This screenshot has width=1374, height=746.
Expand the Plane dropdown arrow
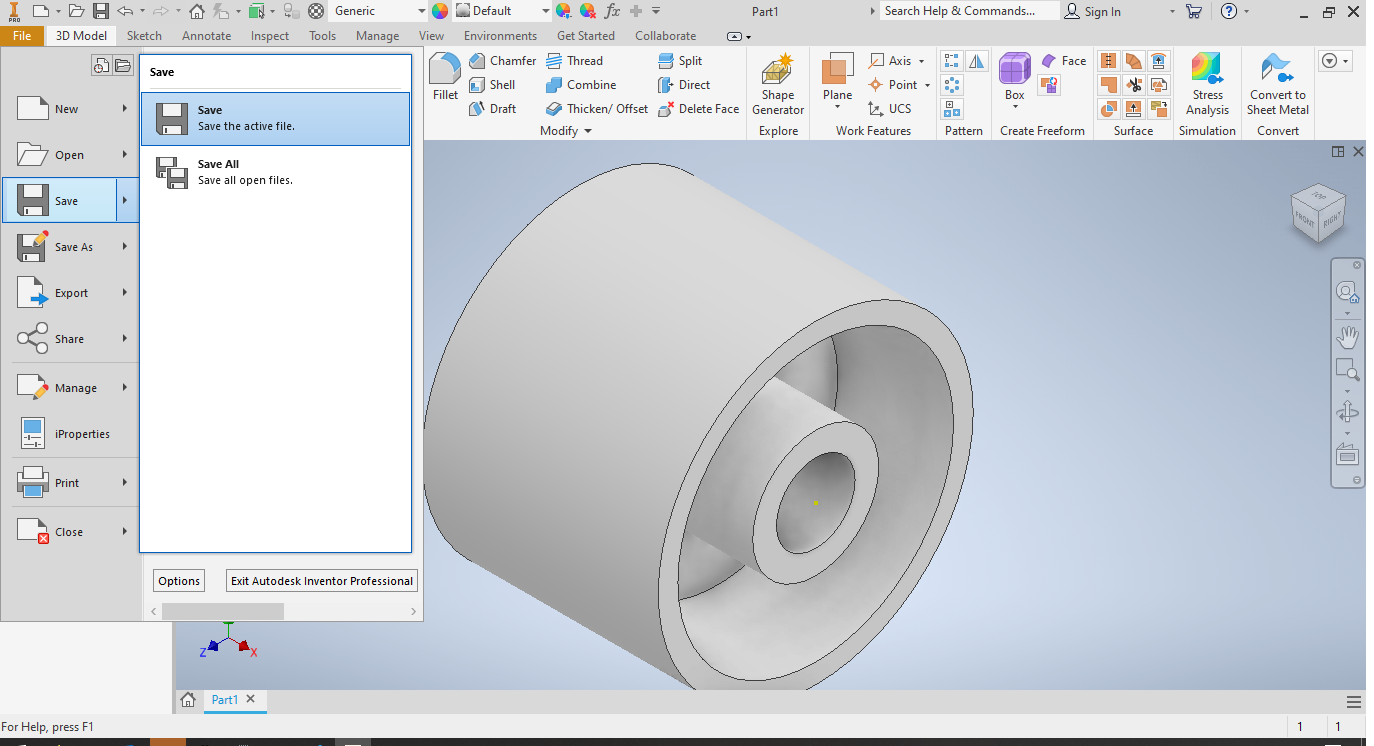[837, 108]
